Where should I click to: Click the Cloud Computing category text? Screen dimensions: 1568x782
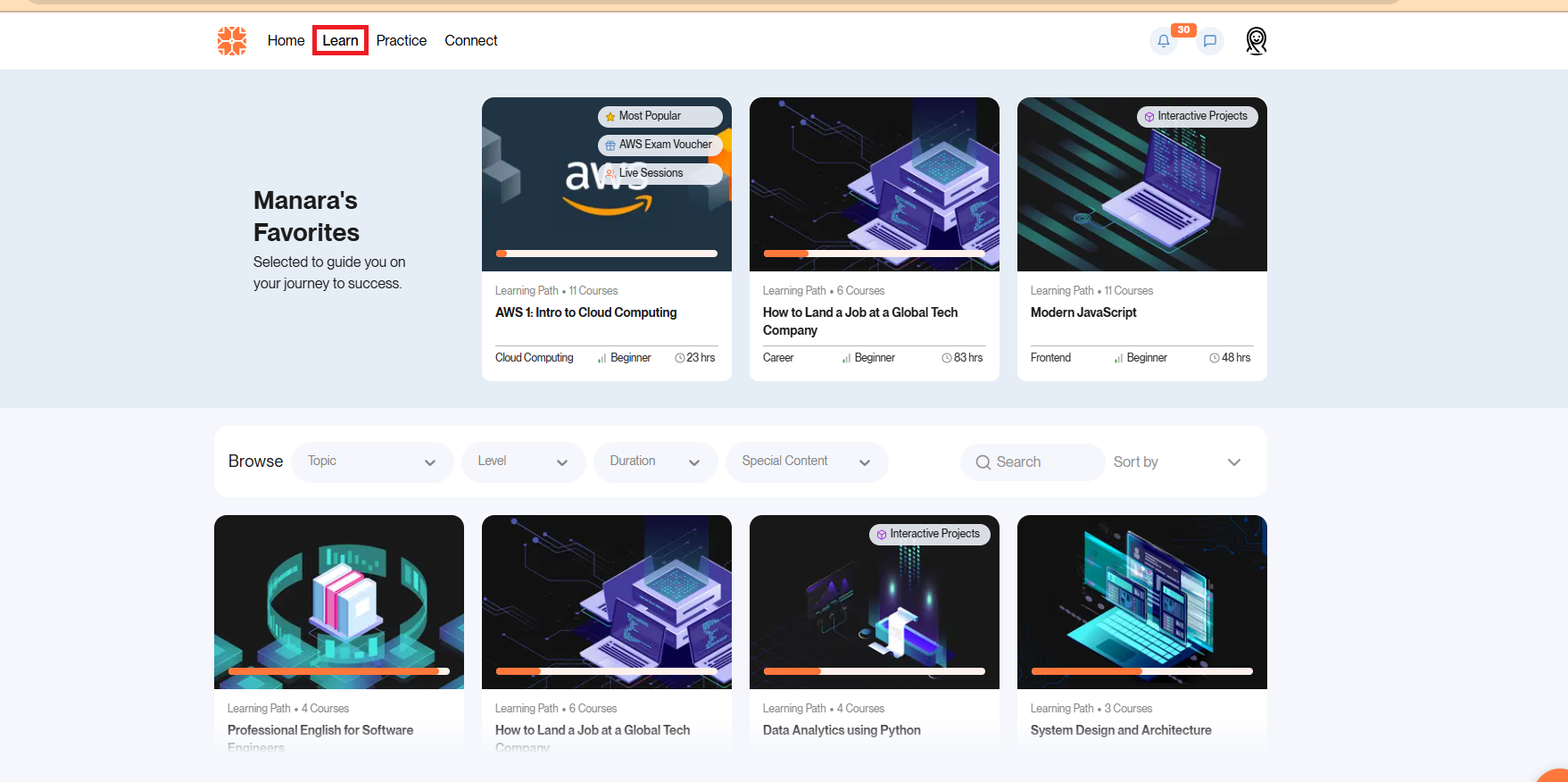click(x=535, y=358)
